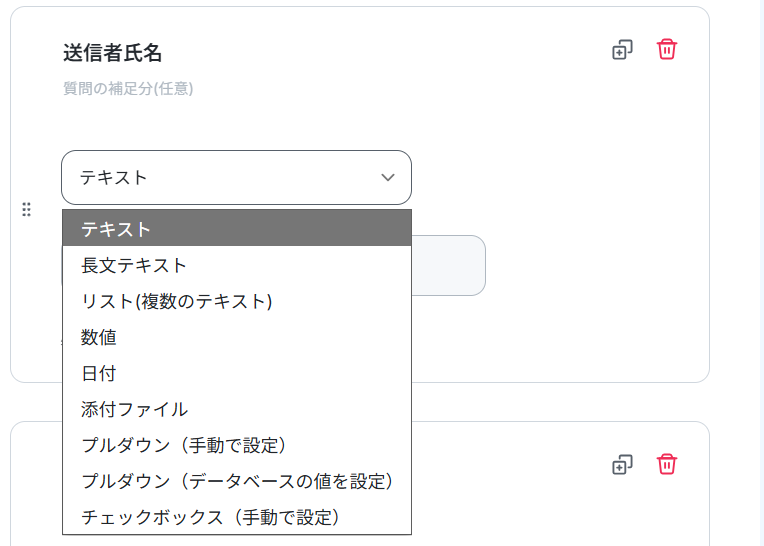Choose 添付ファイル option

[x=237, y=410]
